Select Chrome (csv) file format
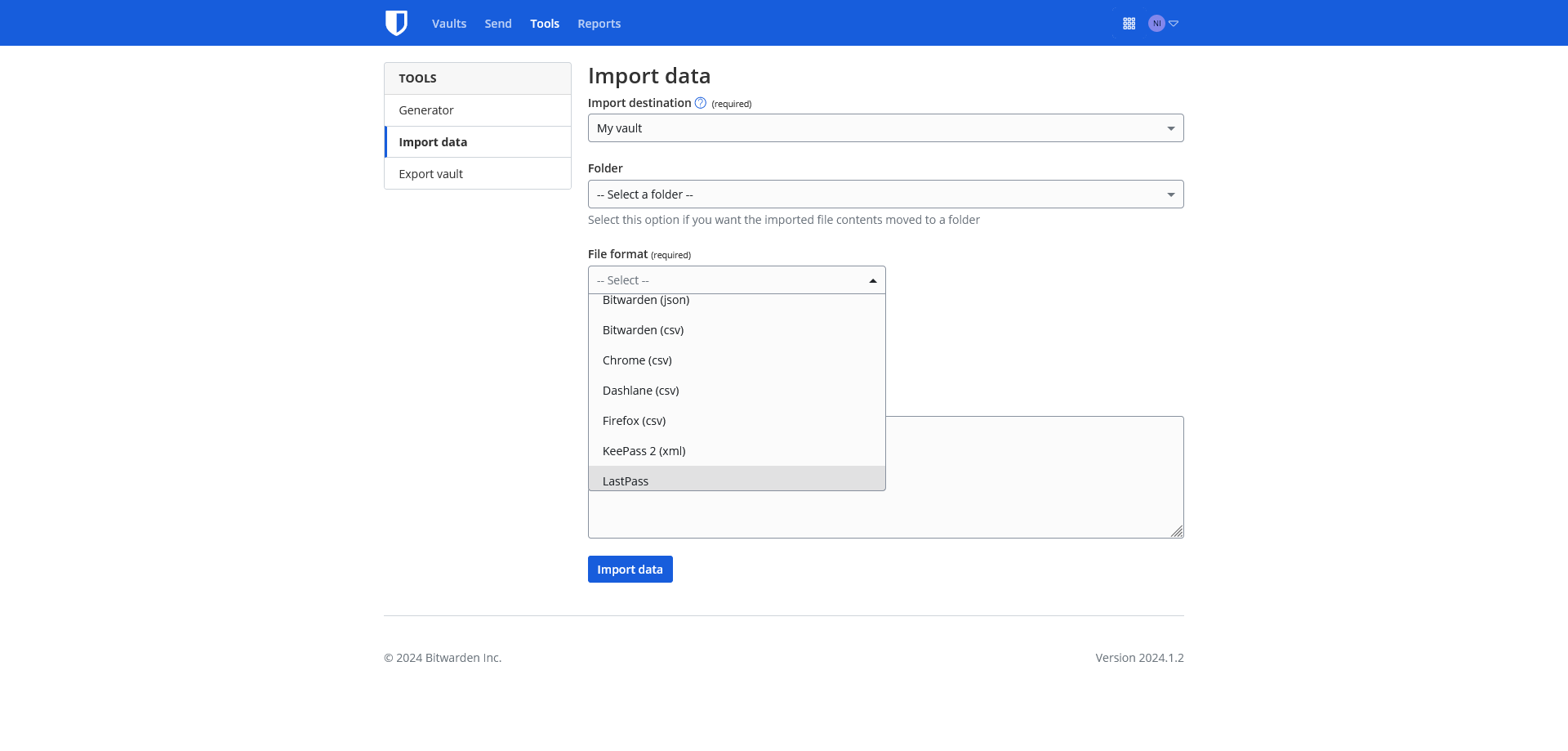This screenshot has height=751, width=1568. tap(637, 360)
